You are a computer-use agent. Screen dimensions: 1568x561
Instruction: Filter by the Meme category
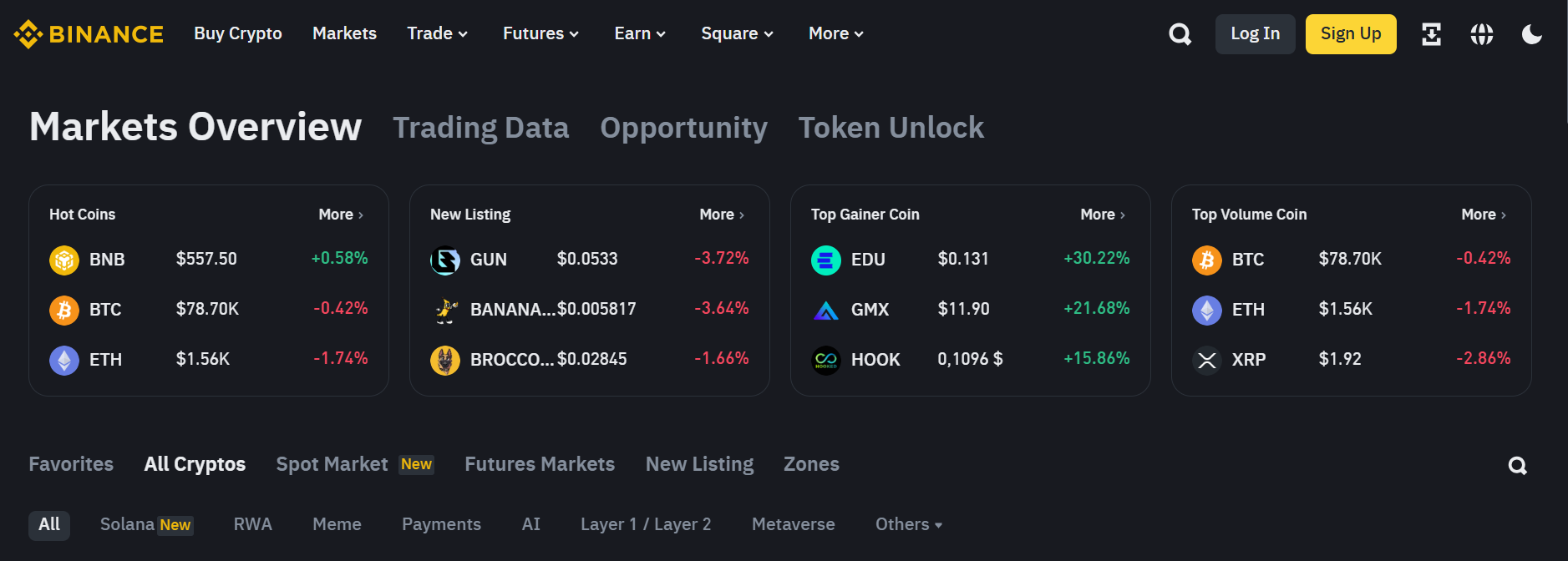coord(337,524)
